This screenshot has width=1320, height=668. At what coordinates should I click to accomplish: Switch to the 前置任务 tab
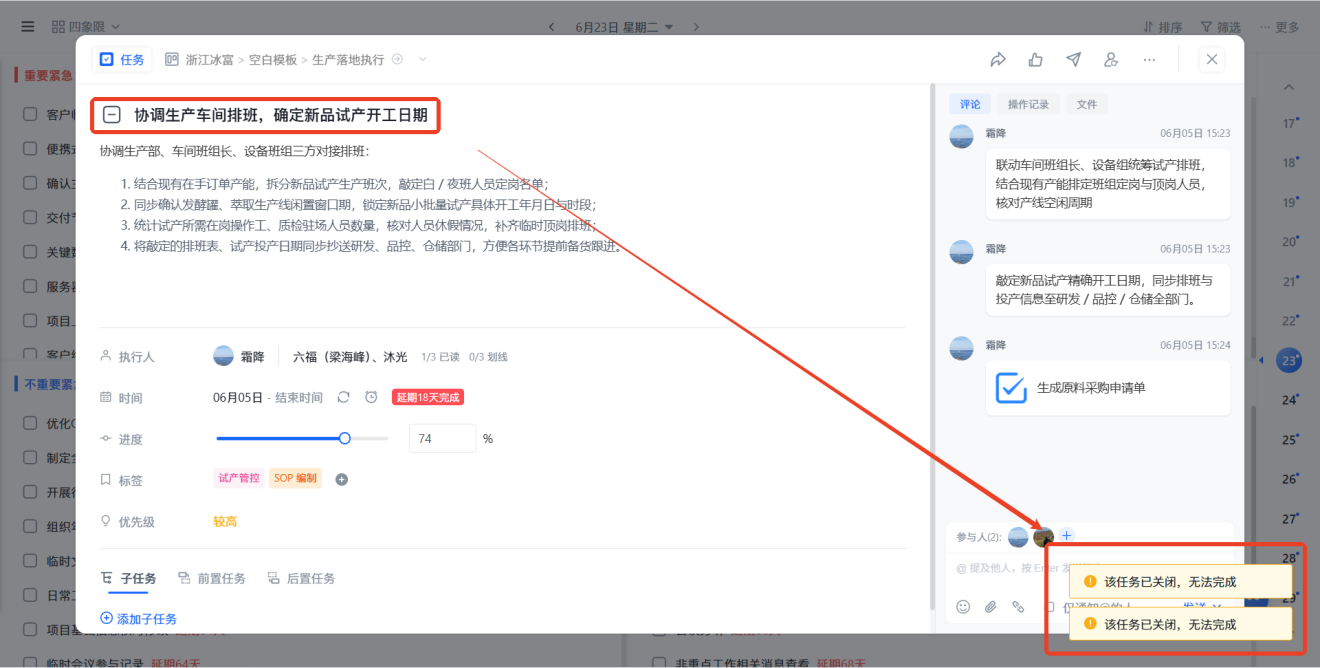click(212, 578)
